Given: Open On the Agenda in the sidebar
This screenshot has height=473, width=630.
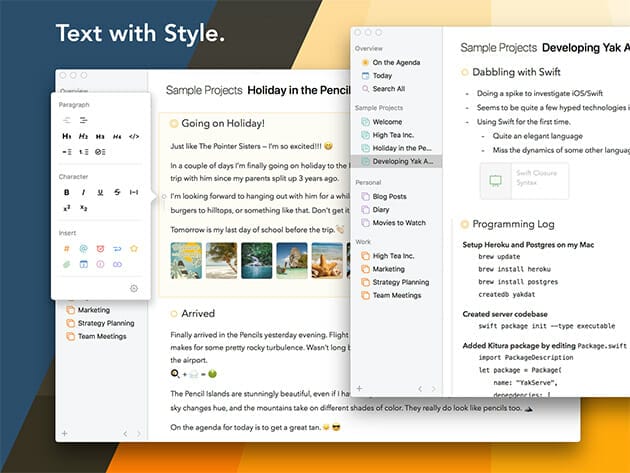Looking at the screenshot, I should [395, 62].
